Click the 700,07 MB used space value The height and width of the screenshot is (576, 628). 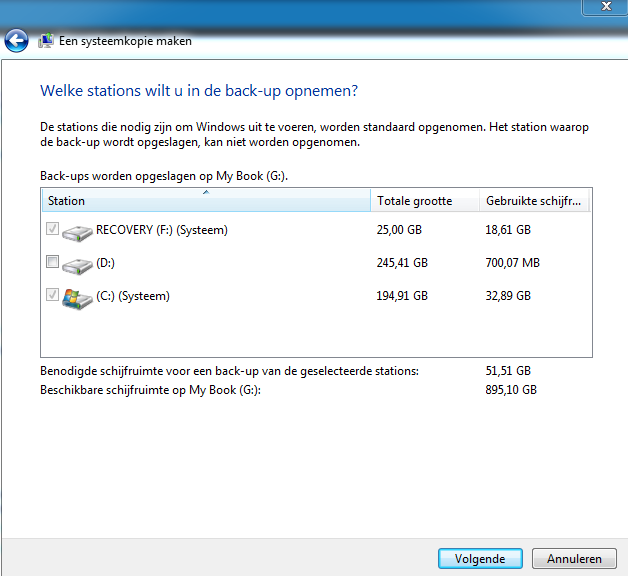point(513,263)
